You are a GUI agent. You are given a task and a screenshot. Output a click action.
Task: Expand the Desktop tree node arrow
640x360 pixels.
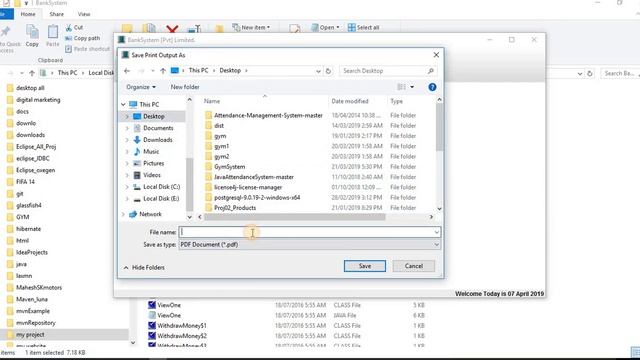(127, 116)
